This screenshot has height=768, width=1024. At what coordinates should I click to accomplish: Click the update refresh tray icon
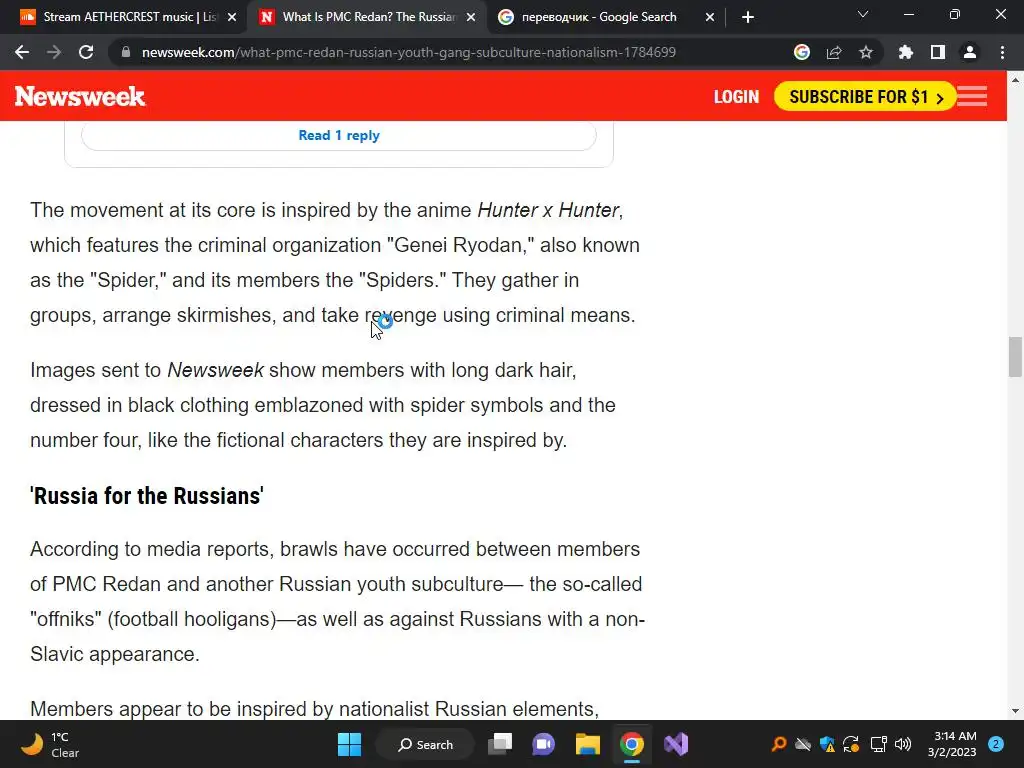coord(851,744)
